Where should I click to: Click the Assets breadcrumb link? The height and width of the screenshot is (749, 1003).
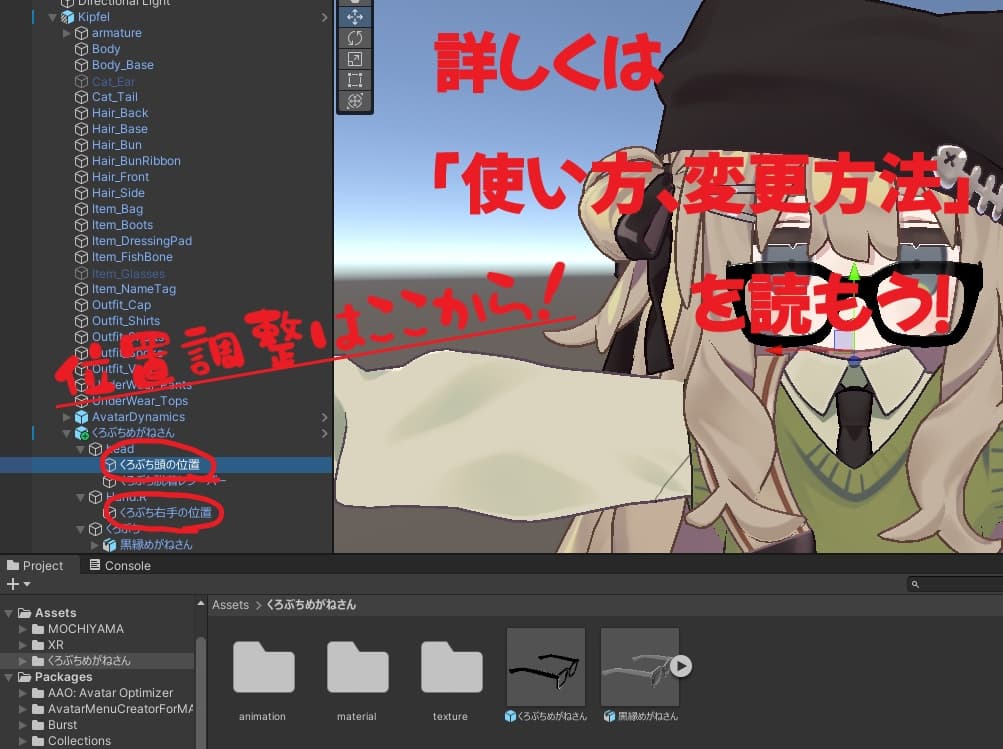(x=230, y=604)
